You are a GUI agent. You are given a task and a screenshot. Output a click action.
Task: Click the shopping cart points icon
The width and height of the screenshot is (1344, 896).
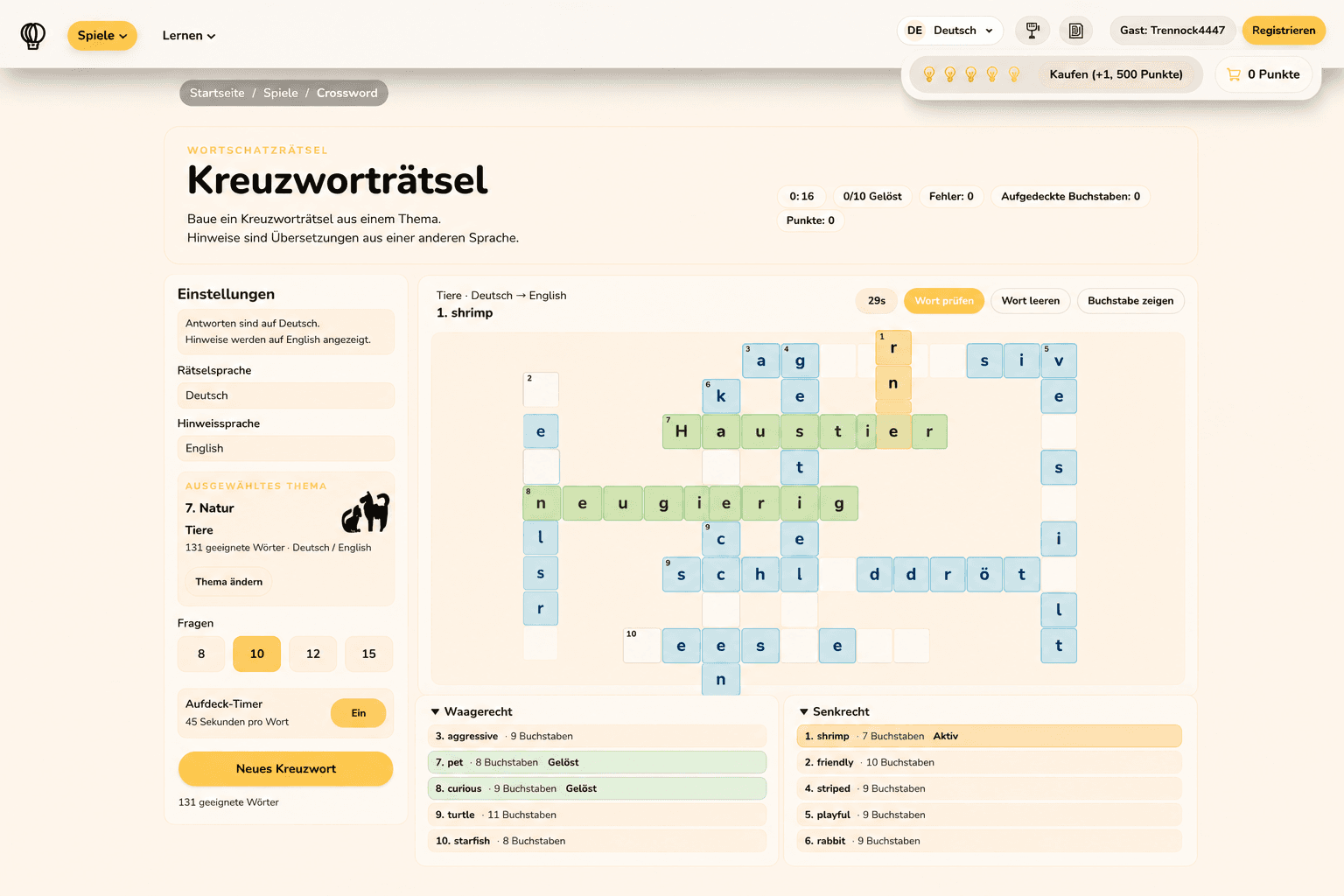1234,74
